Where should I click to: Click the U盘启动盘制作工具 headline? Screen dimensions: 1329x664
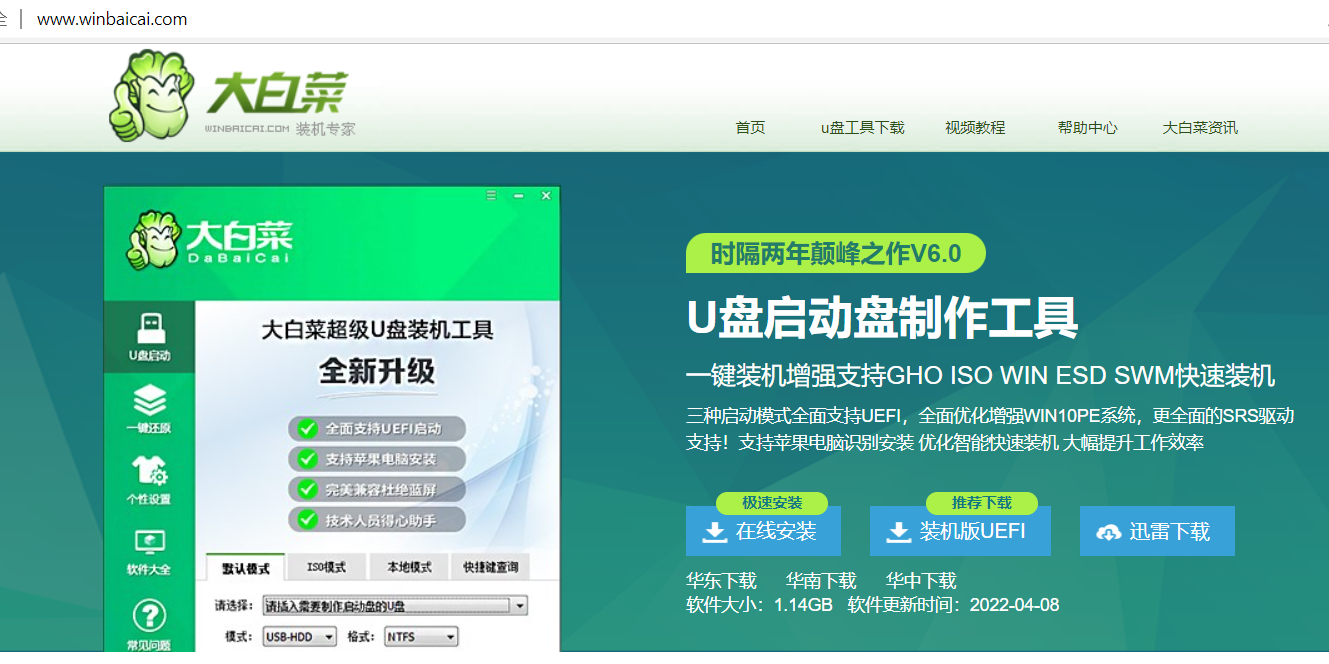[882, 318]
